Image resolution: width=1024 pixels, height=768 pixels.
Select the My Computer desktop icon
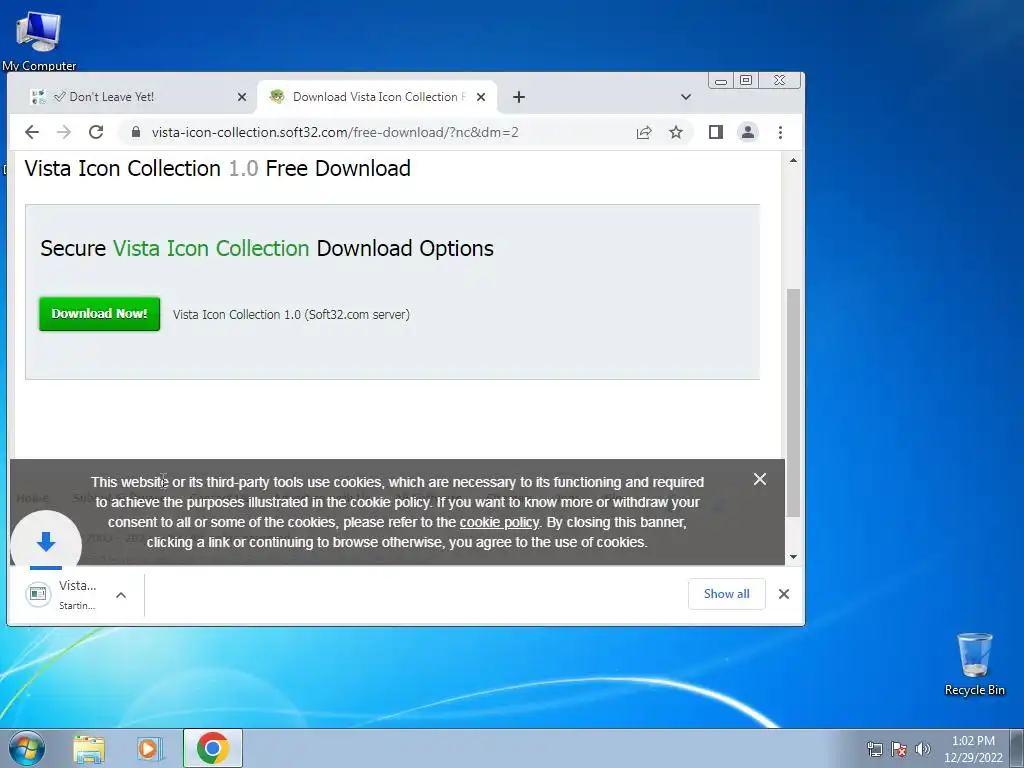click(39, 40)
